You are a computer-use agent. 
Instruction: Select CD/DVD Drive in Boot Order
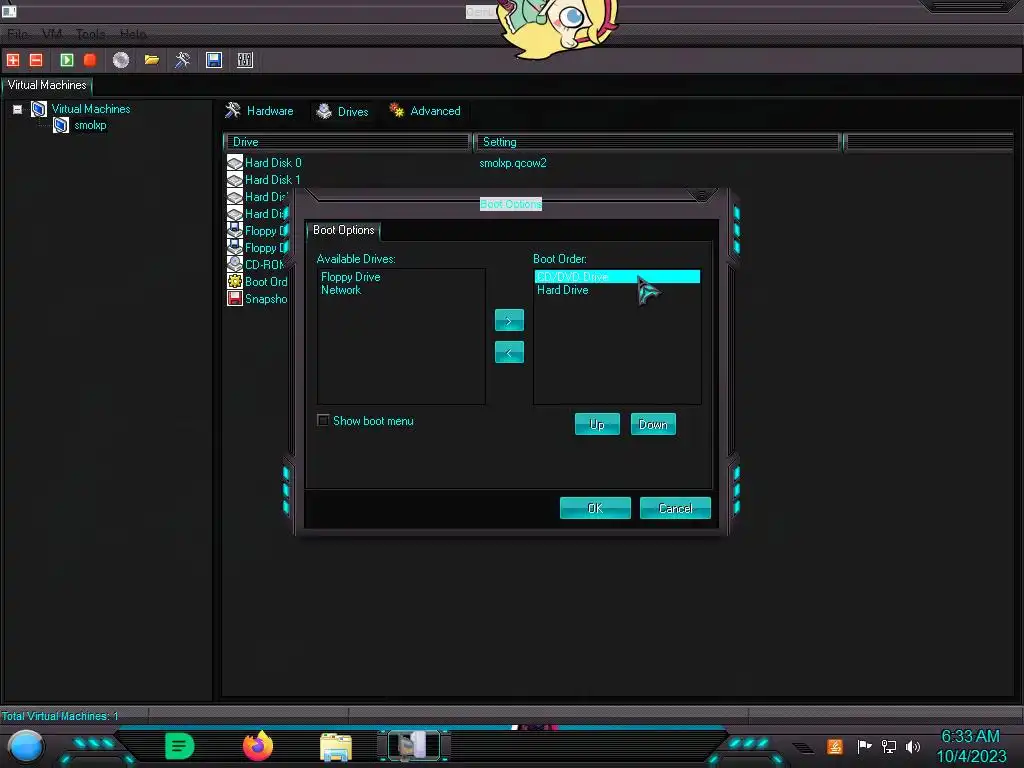click(x=617, y=277)
